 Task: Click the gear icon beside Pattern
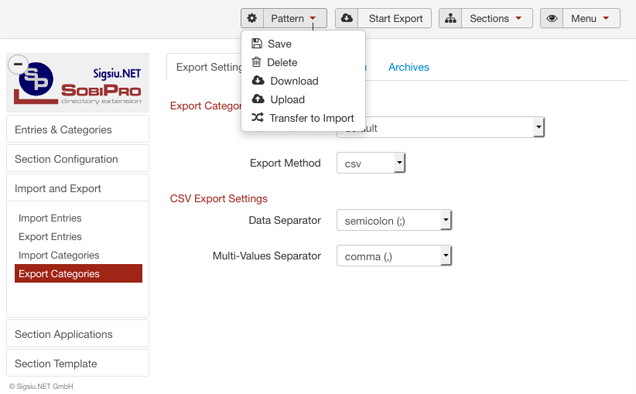(252, 18)
